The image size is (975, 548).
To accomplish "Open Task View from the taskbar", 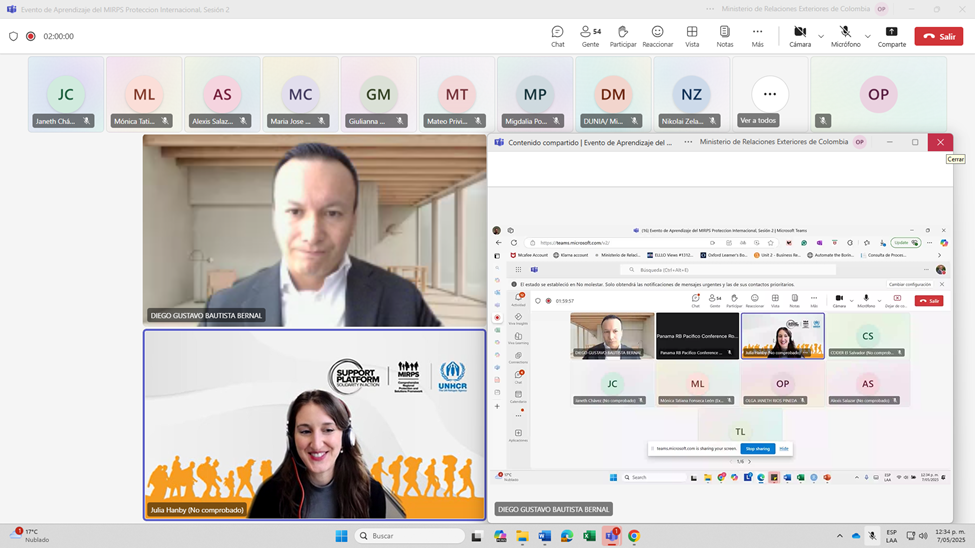I will (x=477, y=536).
